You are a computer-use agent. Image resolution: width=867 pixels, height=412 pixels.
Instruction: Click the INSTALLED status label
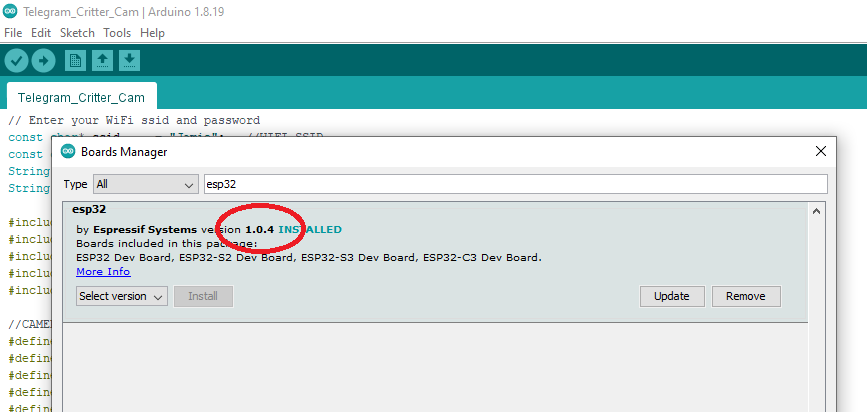[x=310, y=230]
